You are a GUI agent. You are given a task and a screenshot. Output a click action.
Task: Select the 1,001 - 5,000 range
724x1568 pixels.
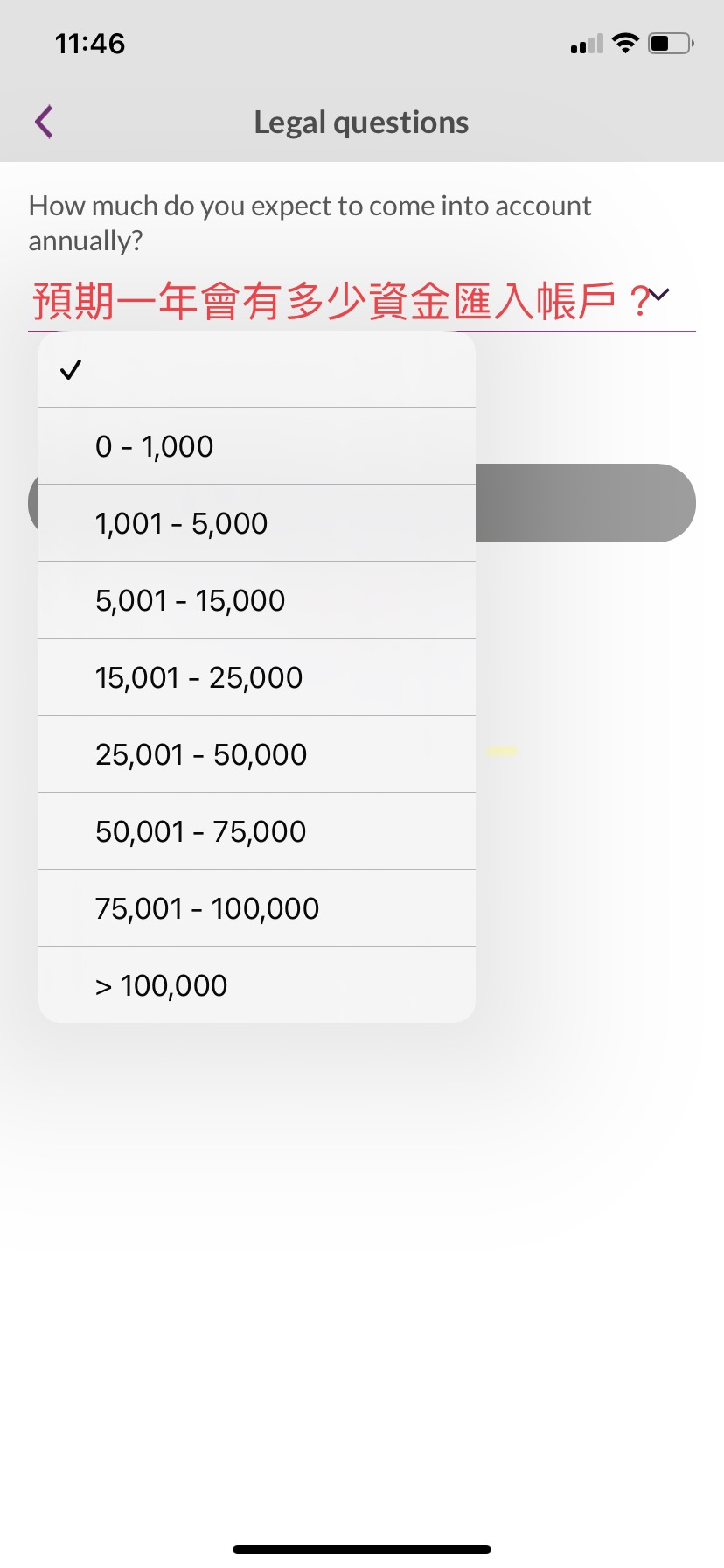click(257, 523)
